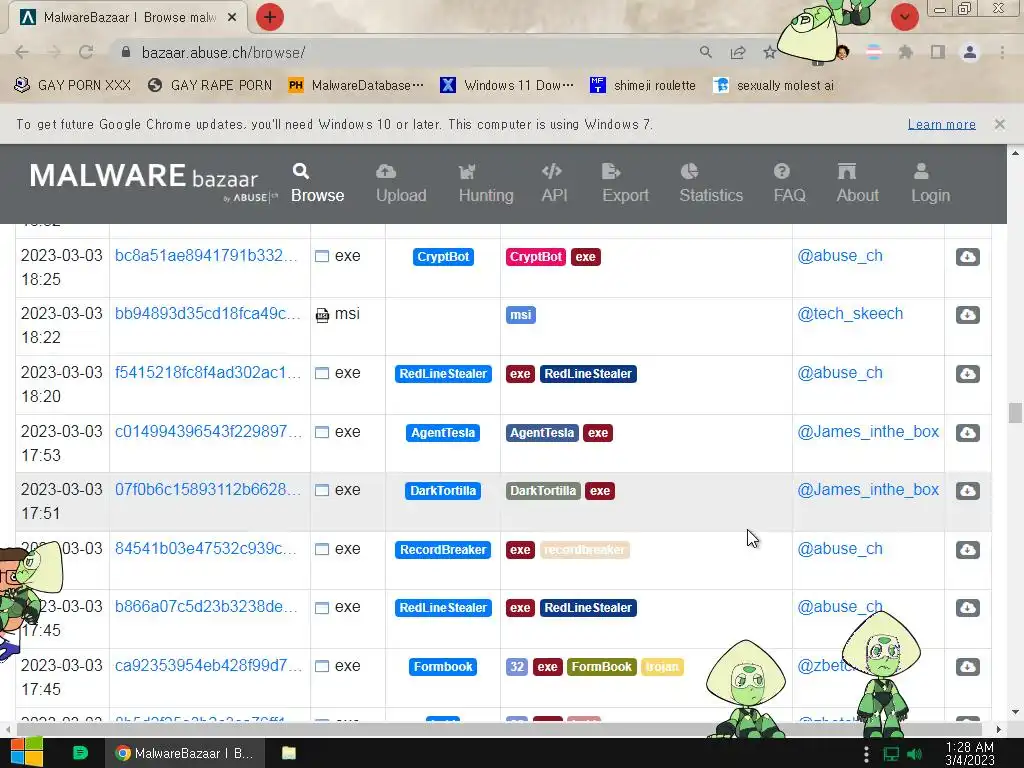1024x768 pixels.
Task: Open sample hash bb94893d35cd18fca49c
Action: click(208, 313)
